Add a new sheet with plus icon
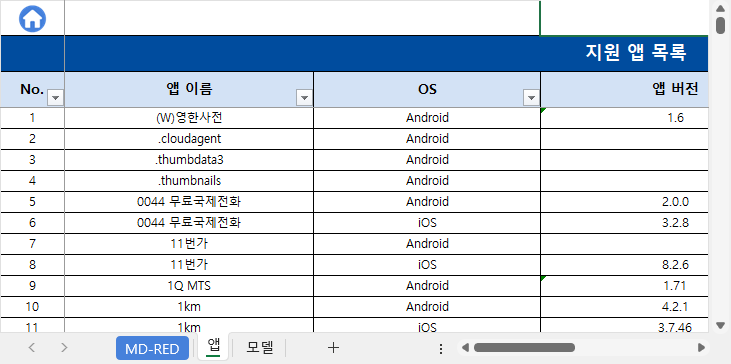Viewport: 731px width, 364px height. pos(333,347)
